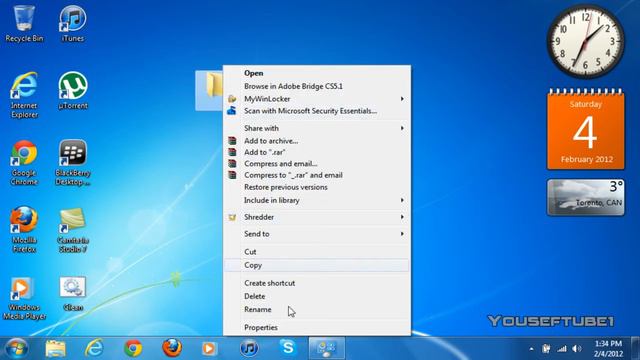Choose Create shortcut
640x360 pixels.
tap(317, 283)
